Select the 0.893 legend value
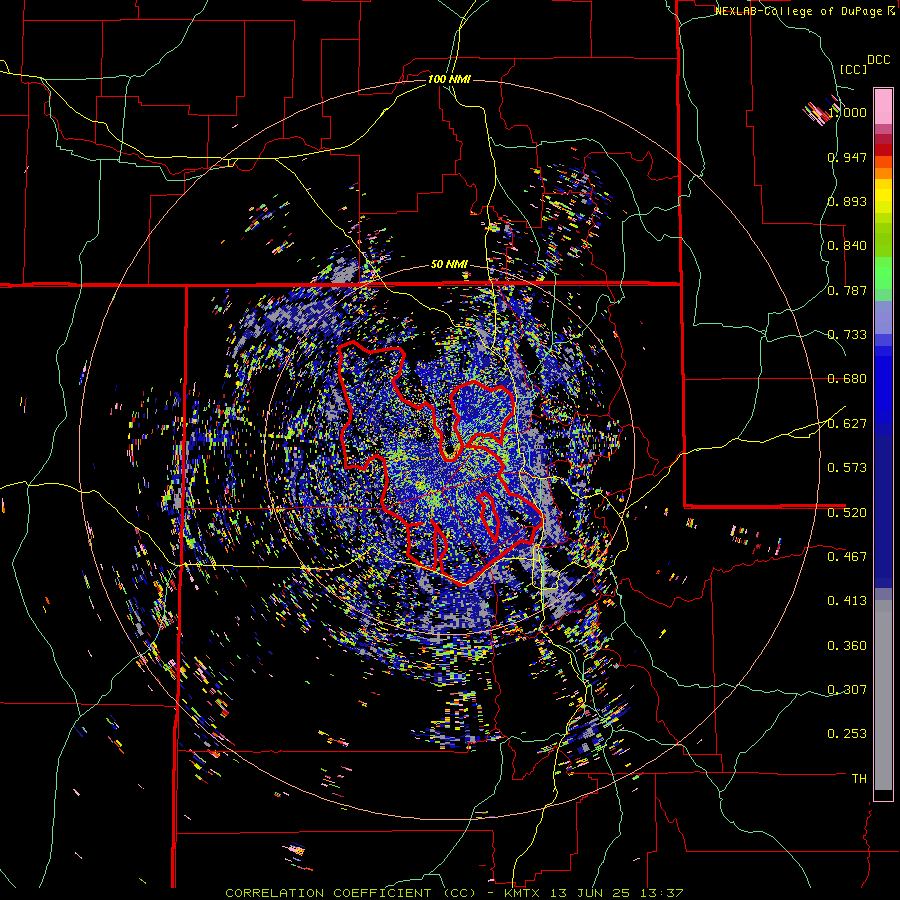The height and width of the screenshot is (900, 900). pyautogui.click(x=847, y=201)
